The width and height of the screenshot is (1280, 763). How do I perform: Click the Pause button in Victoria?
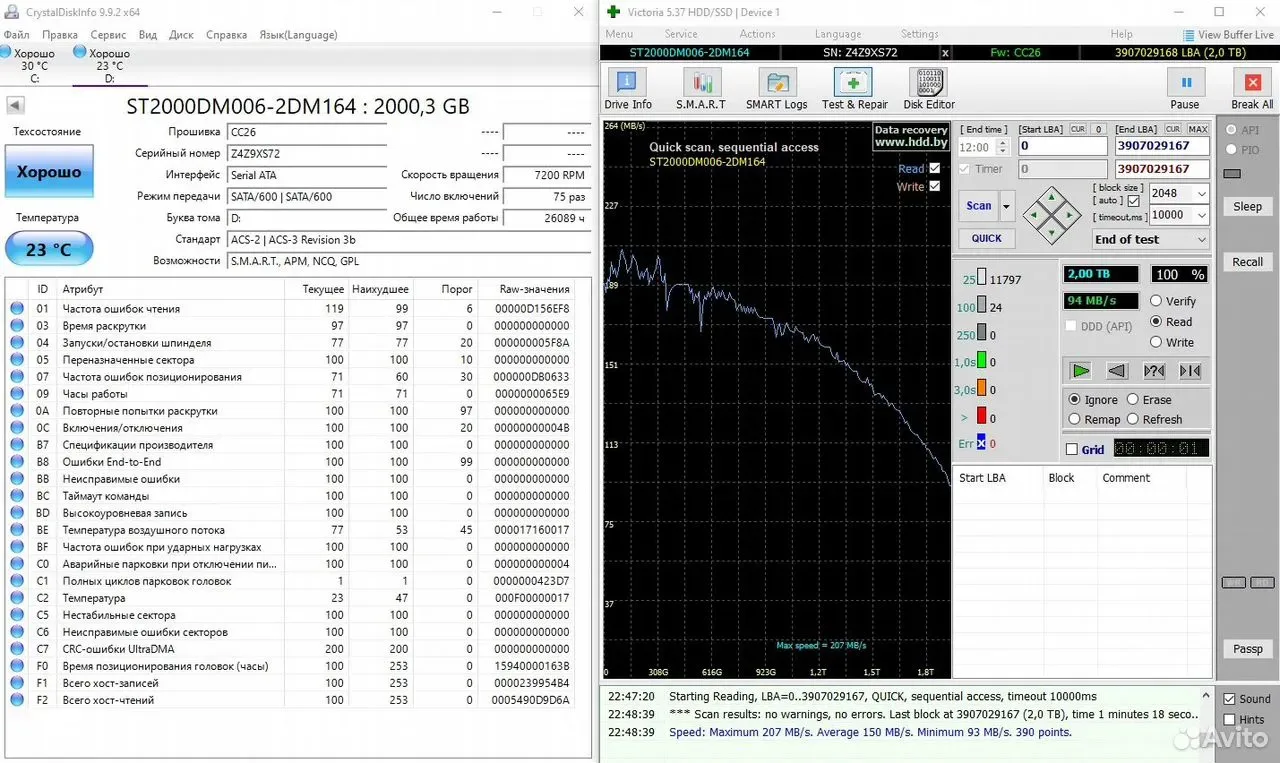pyautogui.click(x=1185, y=88)
